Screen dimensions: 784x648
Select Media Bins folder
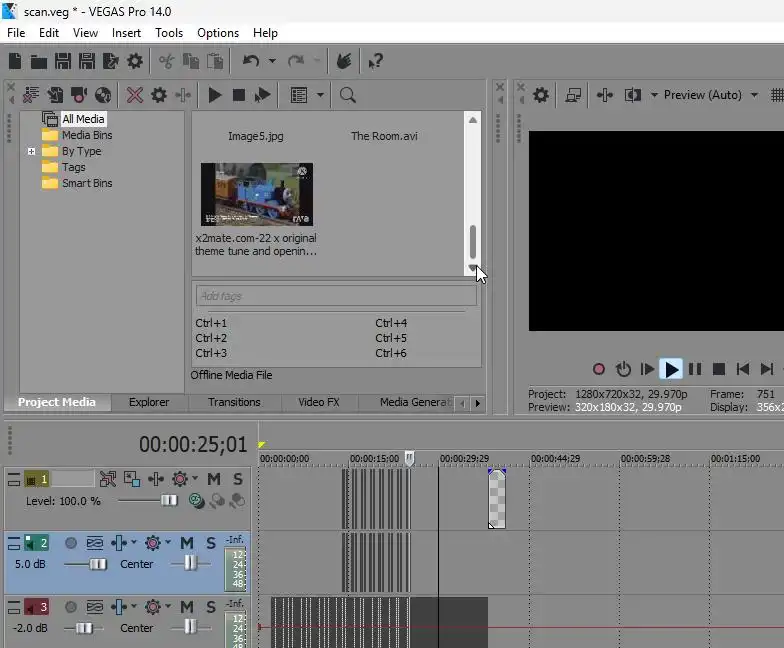(86, 135)
